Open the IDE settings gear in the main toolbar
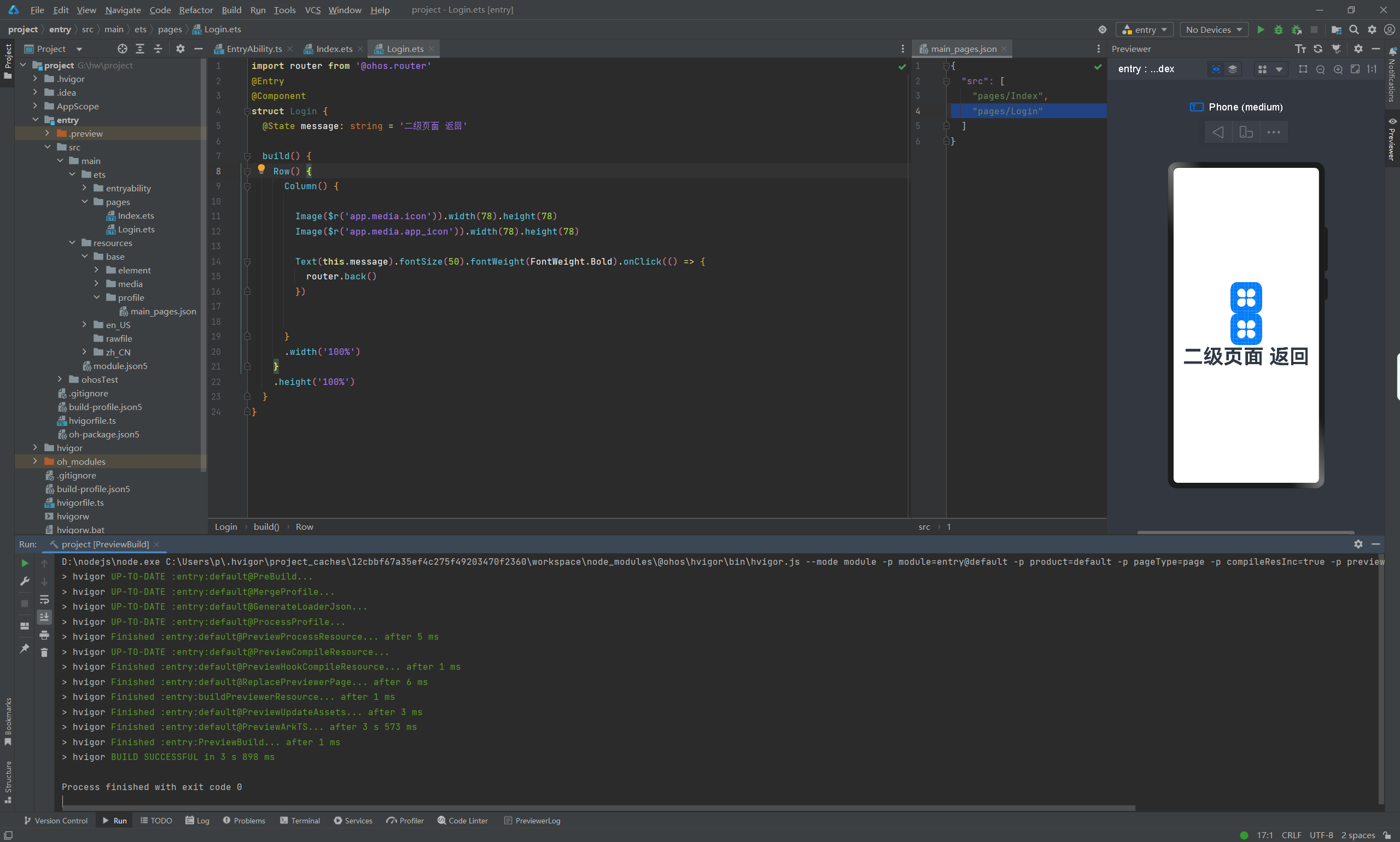The height and width of the screenshot is (842, 1400). pyautogui.click(x=1372, y=30)
